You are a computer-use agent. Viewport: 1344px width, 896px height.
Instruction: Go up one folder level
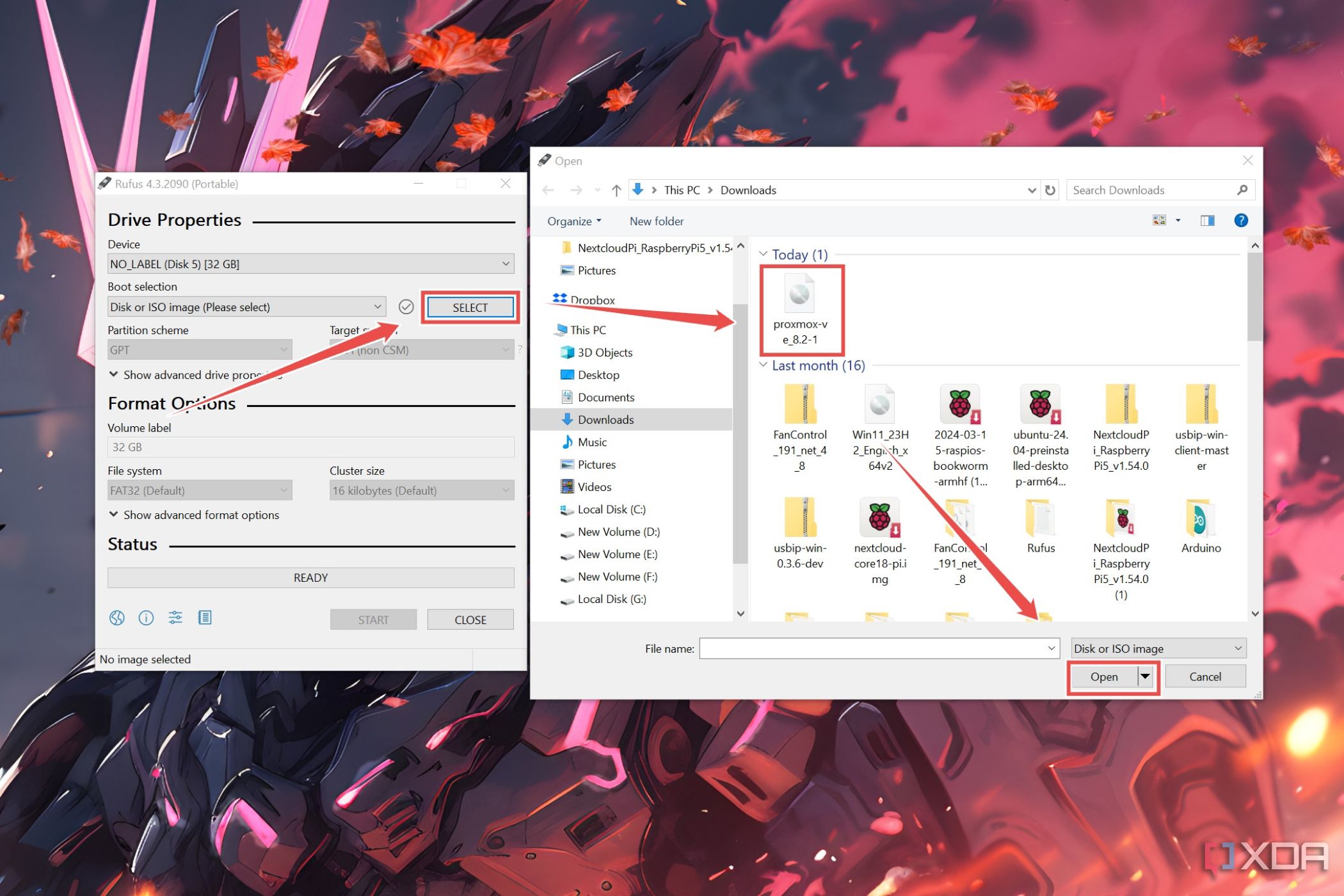coord(616,190)
